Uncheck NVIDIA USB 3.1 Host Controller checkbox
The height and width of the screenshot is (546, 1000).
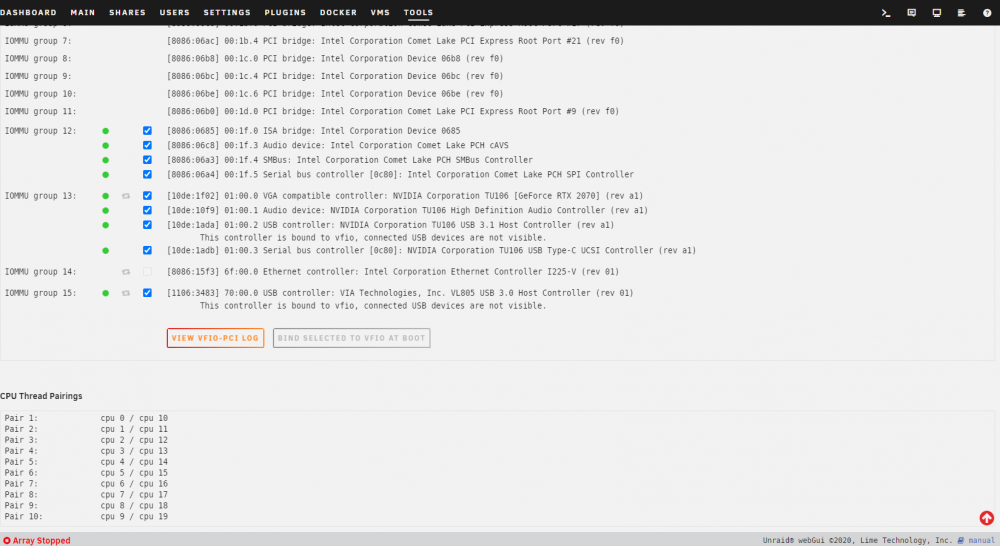[x=147, y=225]
